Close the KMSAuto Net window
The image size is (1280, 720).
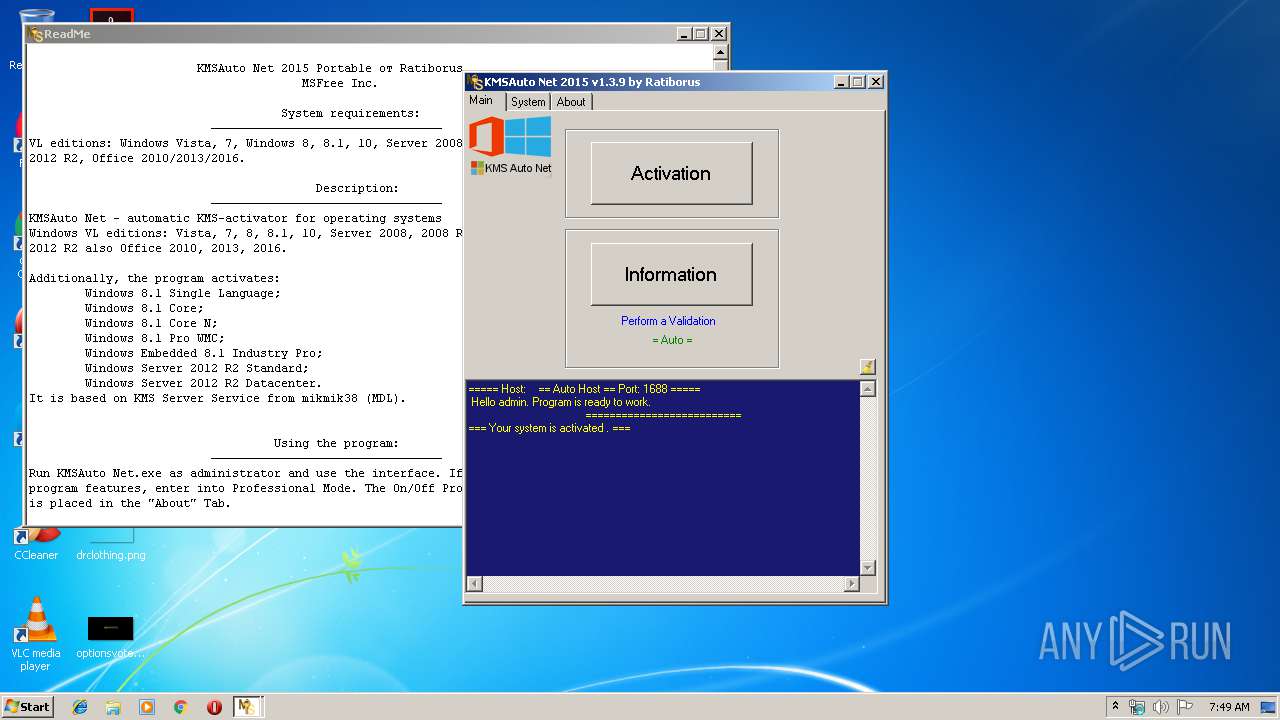[x=876, y=82]
